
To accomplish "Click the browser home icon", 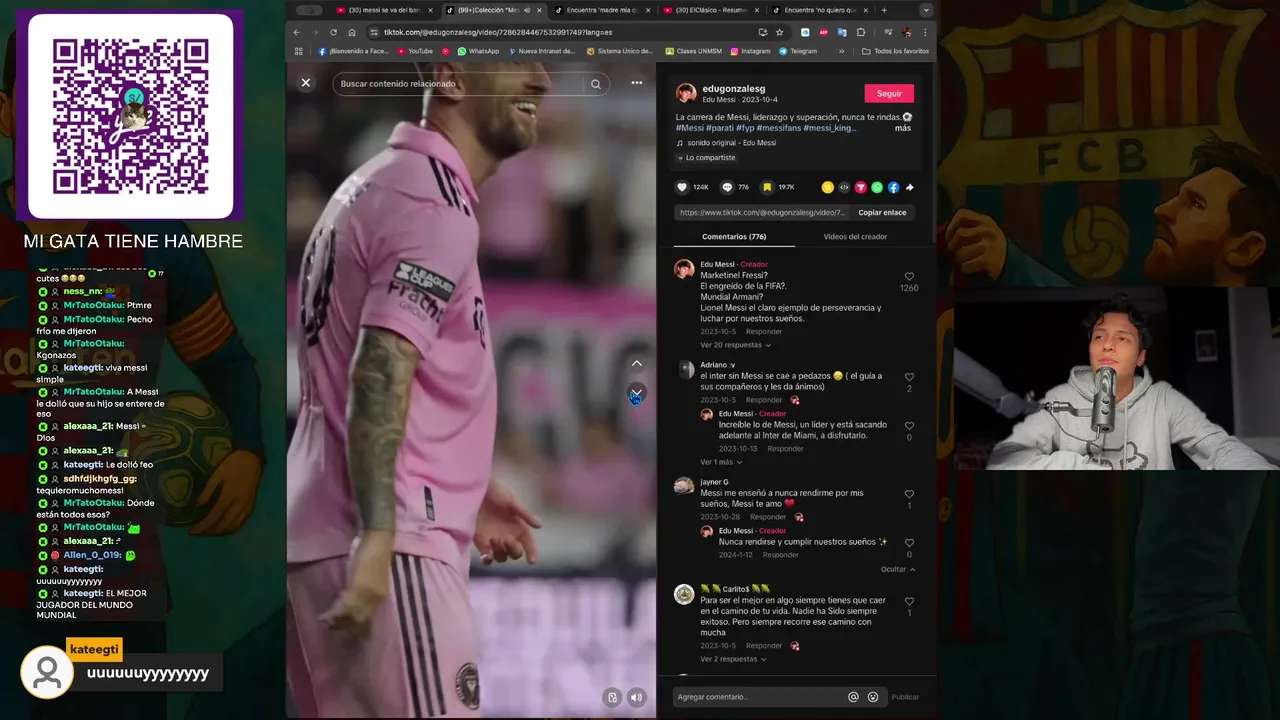I will (x=352, y=32).
